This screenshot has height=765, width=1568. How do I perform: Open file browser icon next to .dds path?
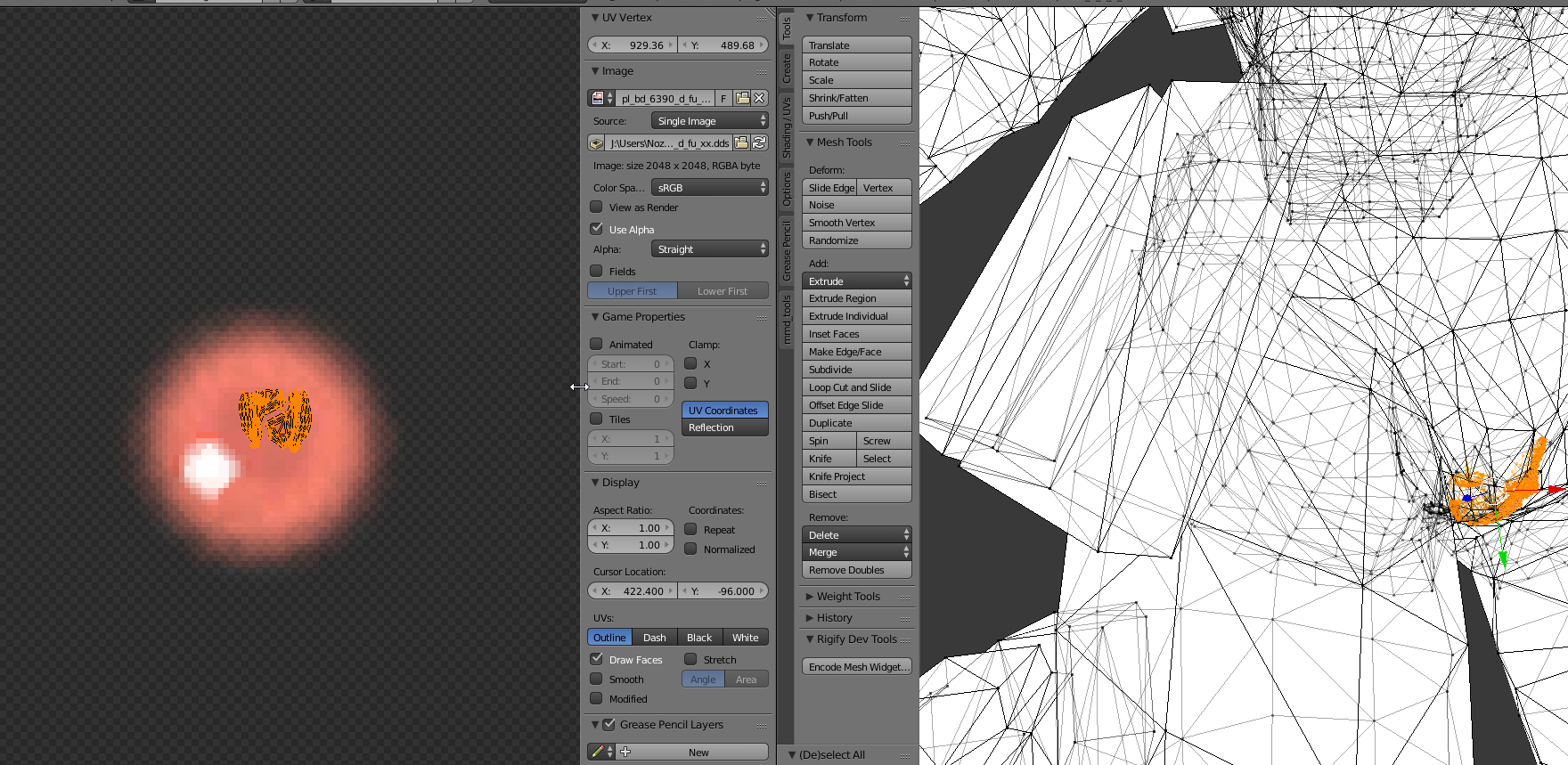[741, 142]
